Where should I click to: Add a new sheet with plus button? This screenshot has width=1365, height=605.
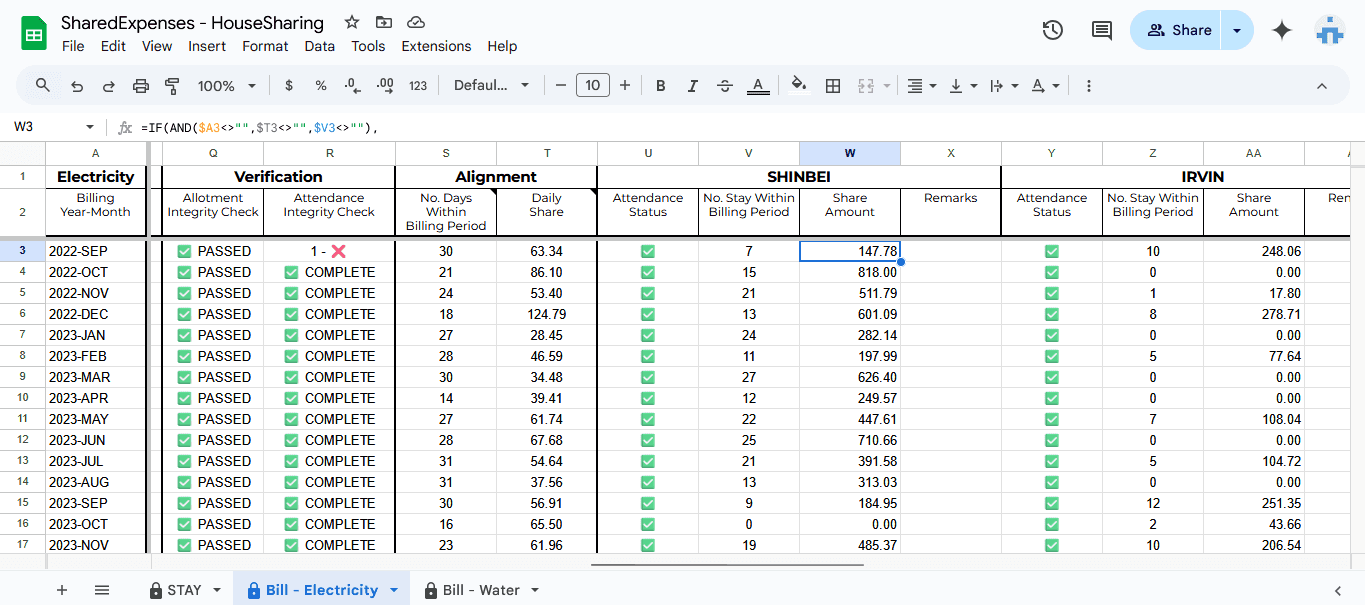pos(62,590)
